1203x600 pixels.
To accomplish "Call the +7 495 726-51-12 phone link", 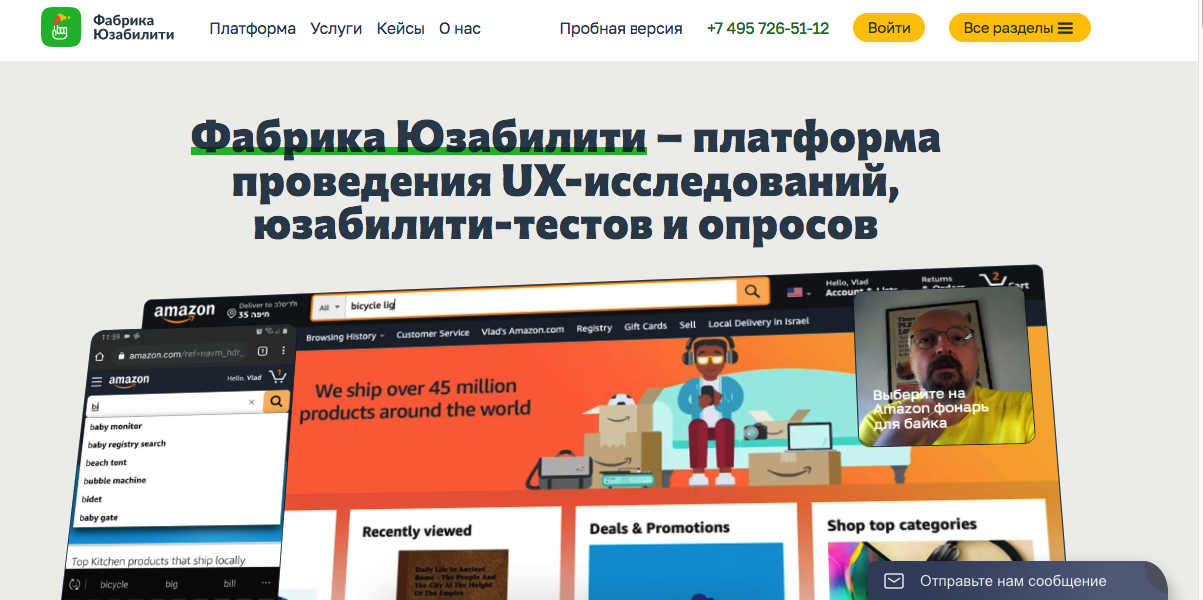I will [768, 28].
